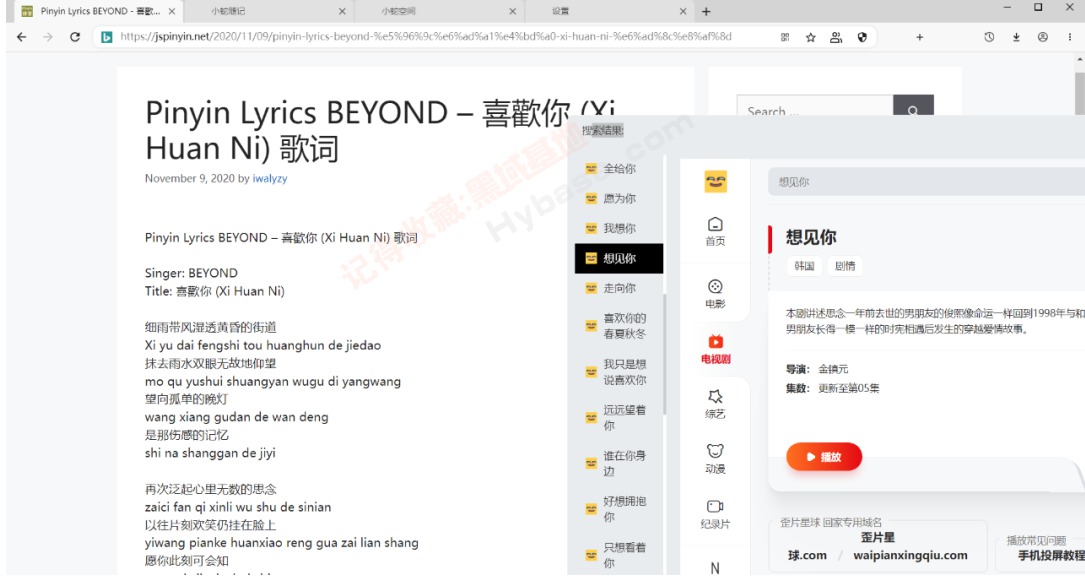Screen dimensions: 1085x580
Task: Select search result 全给你
Action: point(619,168)
